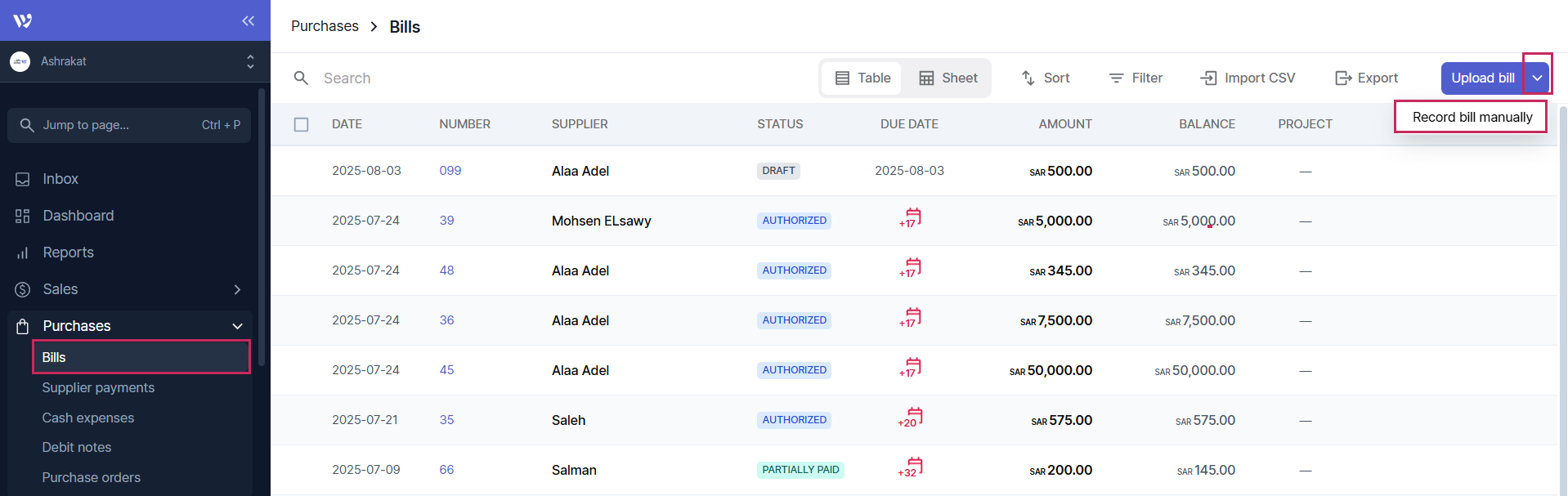Screen dimensions: 1568x496
Task: Click the Inbox tray icon
Action: coord(23,179)
